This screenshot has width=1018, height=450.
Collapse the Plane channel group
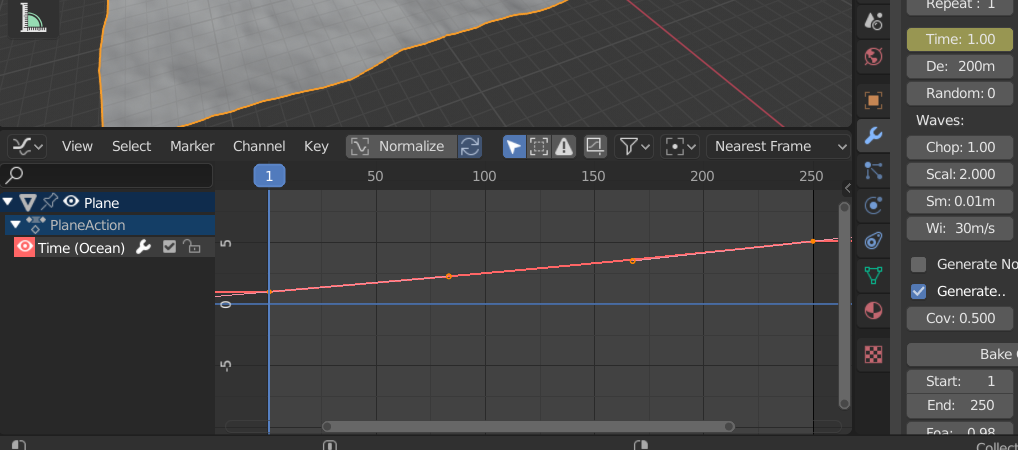(x=7, y=203)
